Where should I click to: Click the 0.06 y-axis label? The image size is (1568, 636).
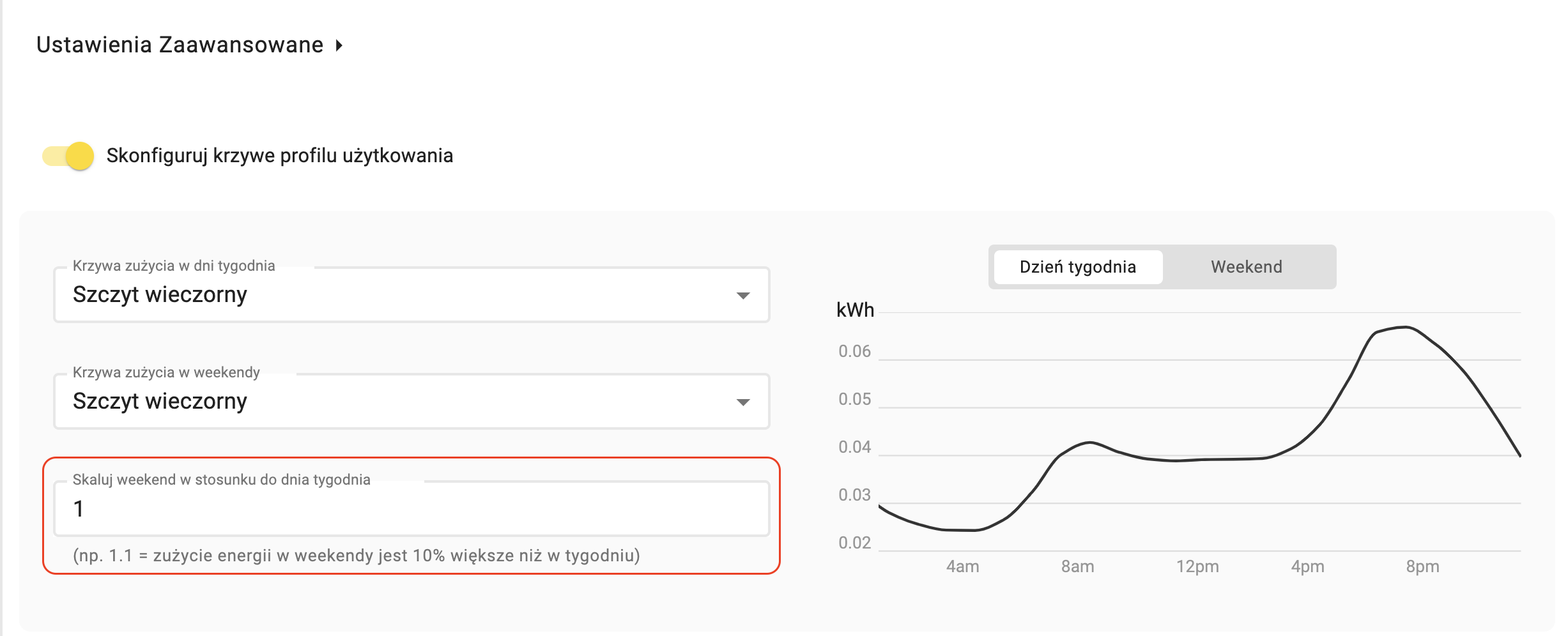(x=854, y=351)
